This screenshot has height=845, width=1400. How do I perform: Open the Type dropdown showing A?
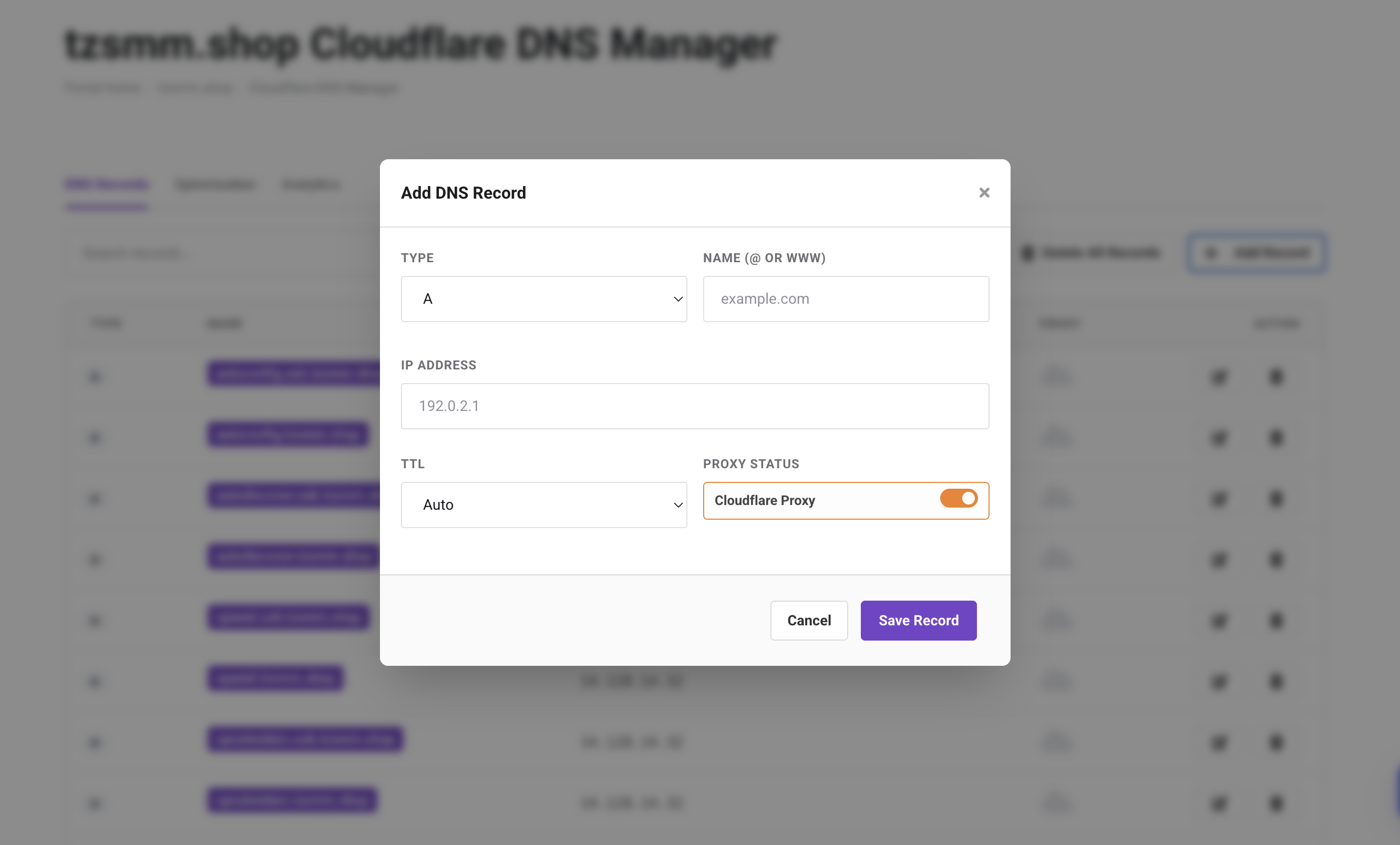(x=544, y=299)
